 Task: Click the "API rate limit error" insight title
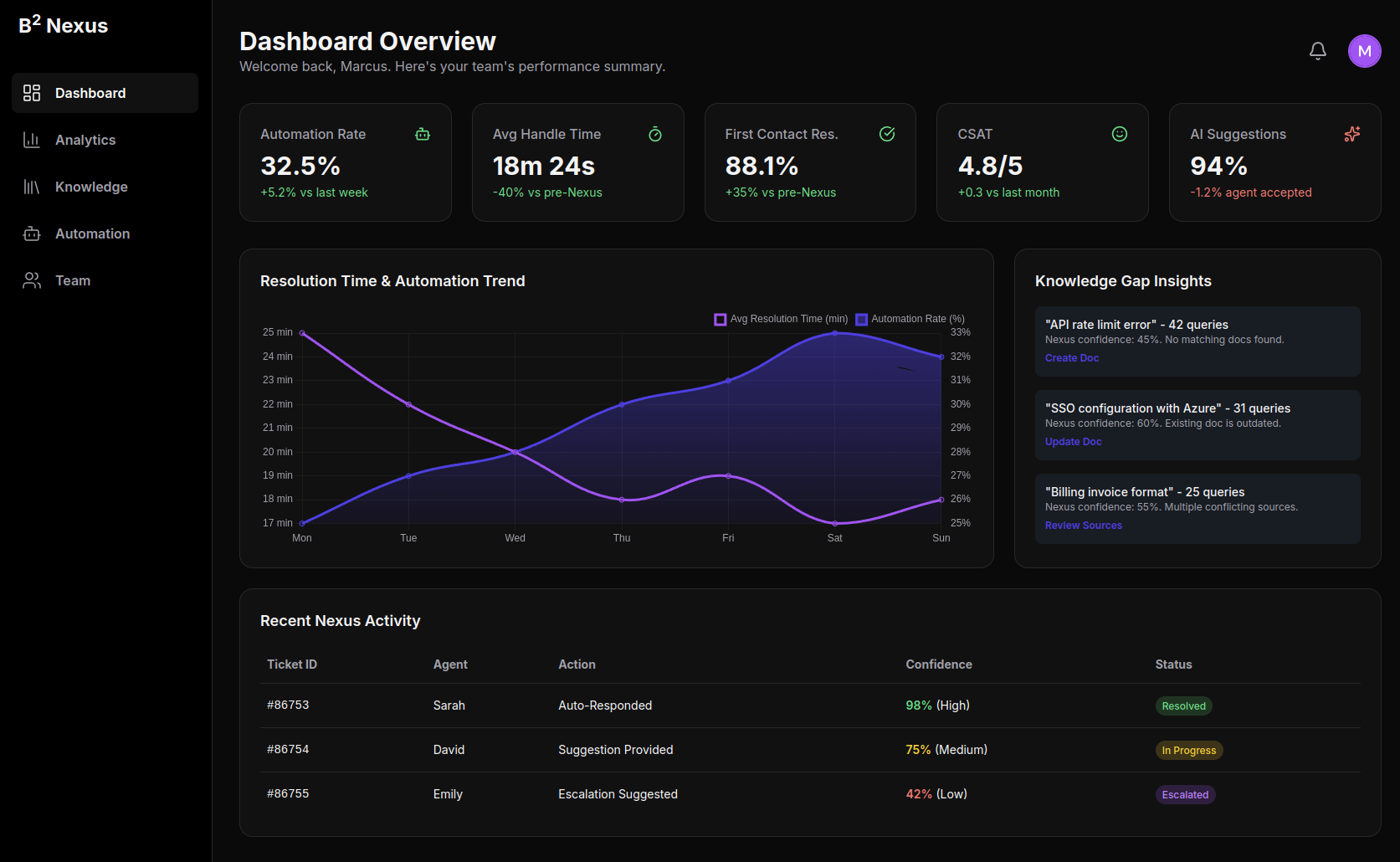1136,325
